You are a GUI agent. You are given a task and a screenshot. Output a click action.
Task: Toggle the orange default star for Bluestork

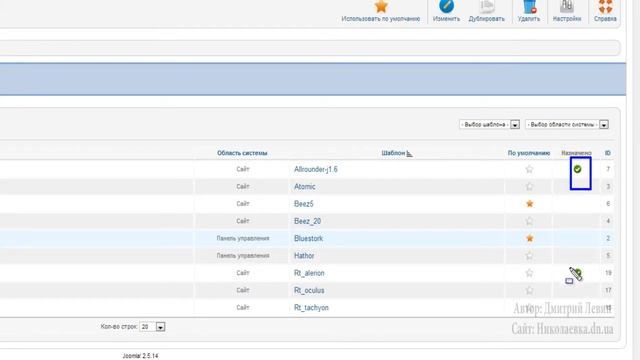pyautogui.click(x=529, y=238)
